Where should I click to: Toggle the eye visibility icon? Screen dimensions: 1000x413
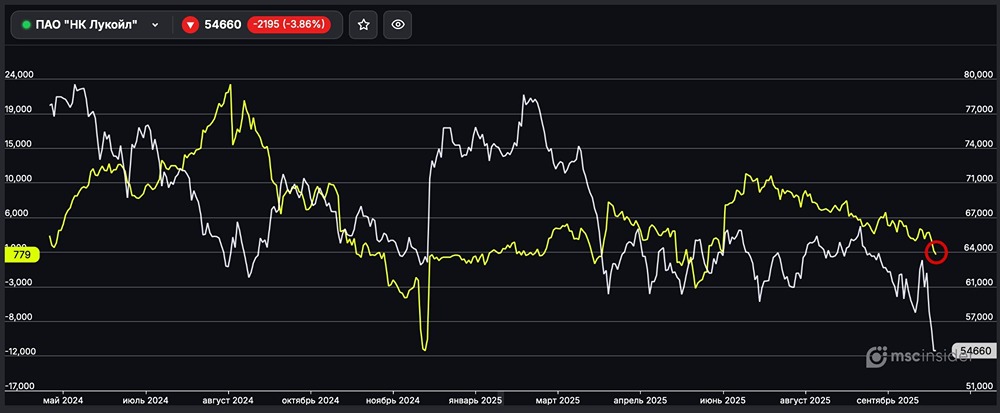(x=398, y=25)
